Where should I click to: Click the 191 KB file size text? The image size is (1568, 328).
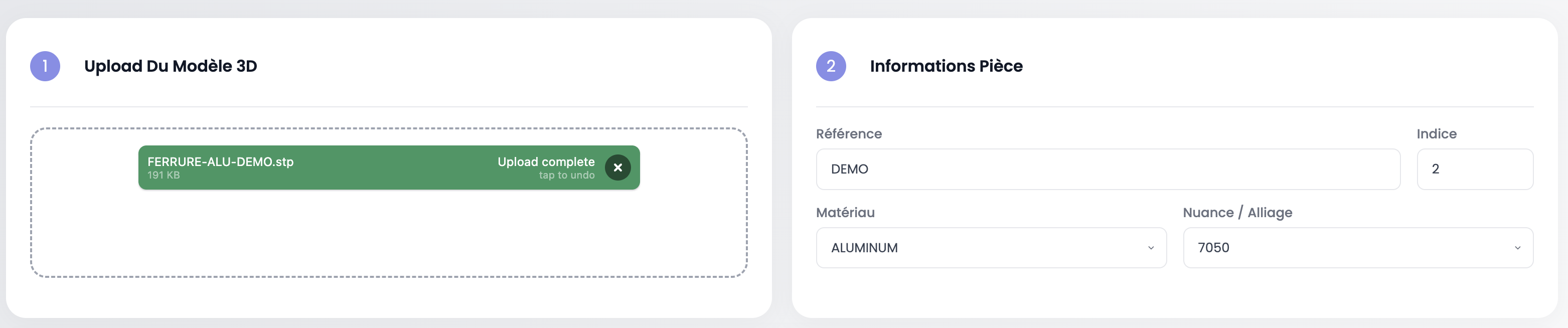(164, 175)
